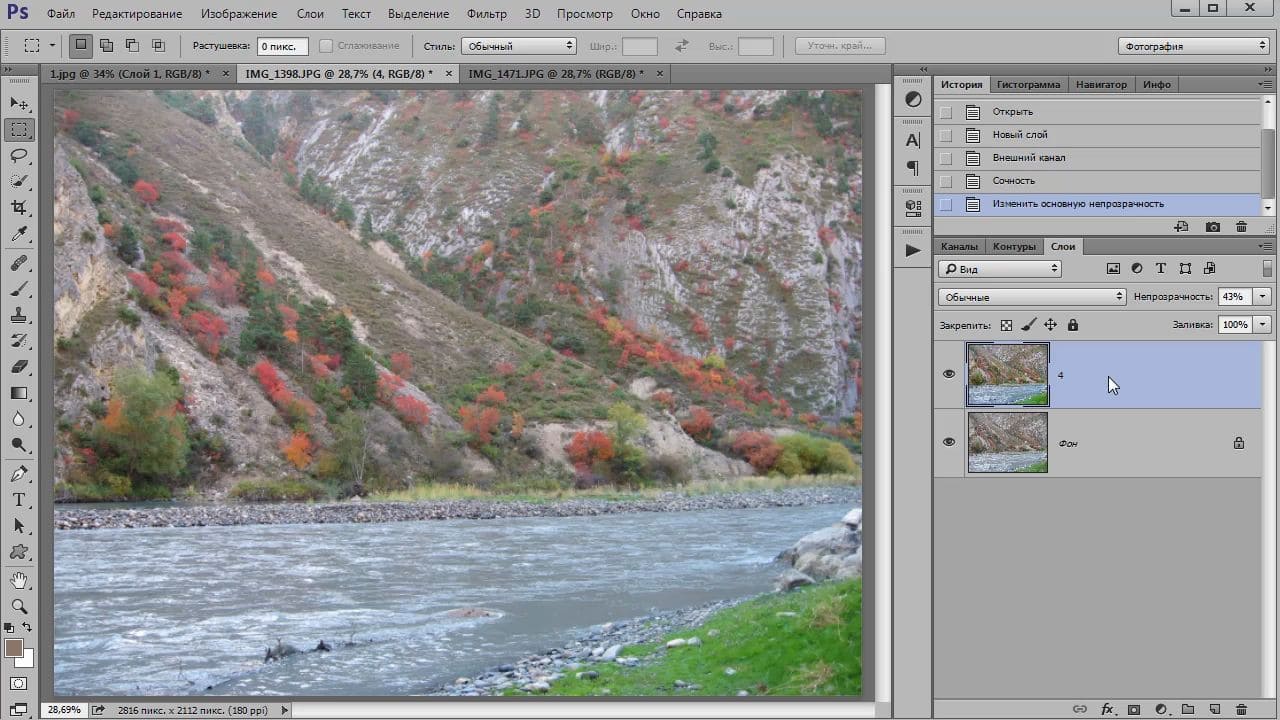Click the Pen tool
The image size is (1280, 720).
[19, 474]
